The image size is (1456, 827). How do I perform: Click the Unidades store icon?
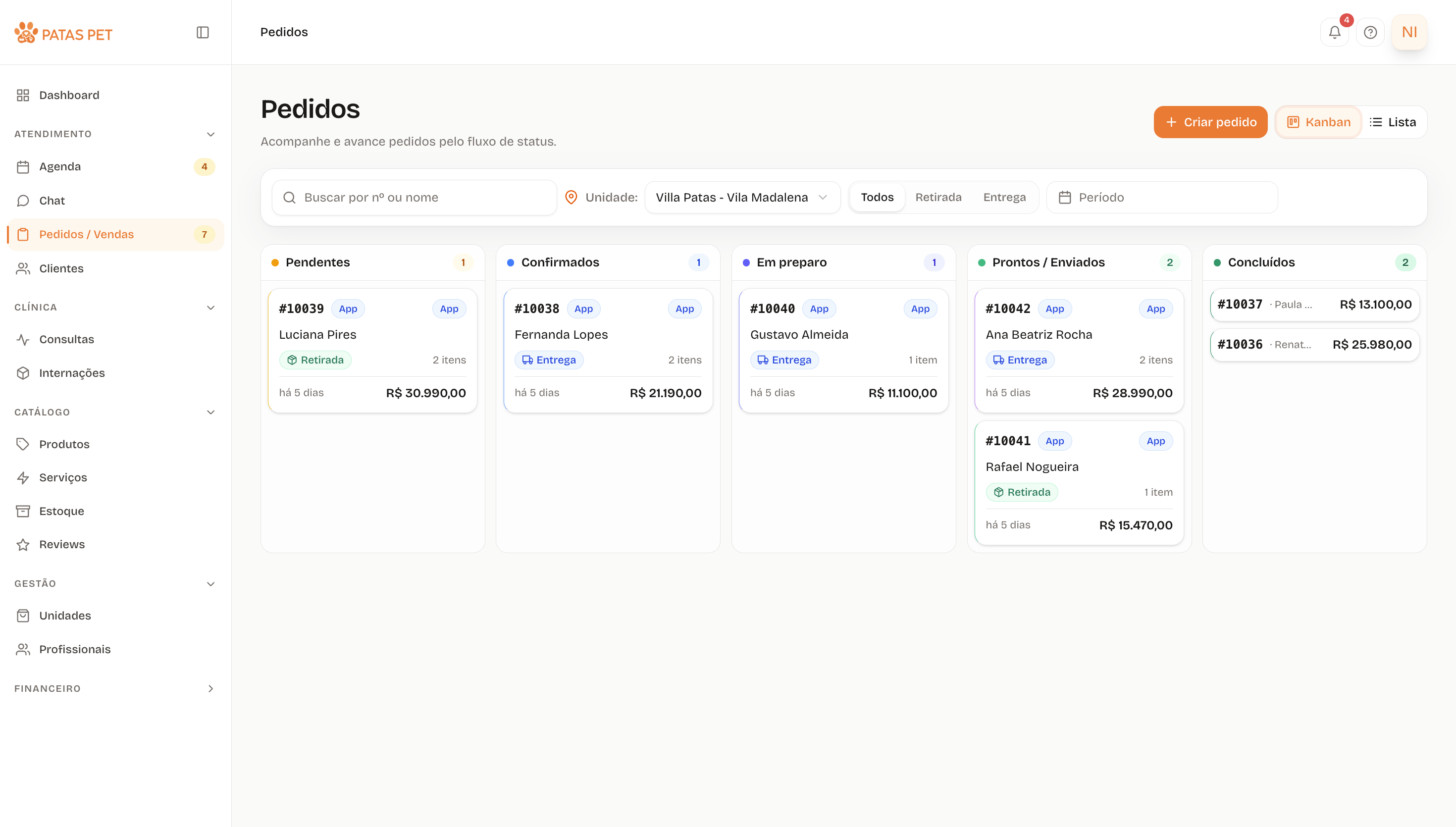(23, 616)
